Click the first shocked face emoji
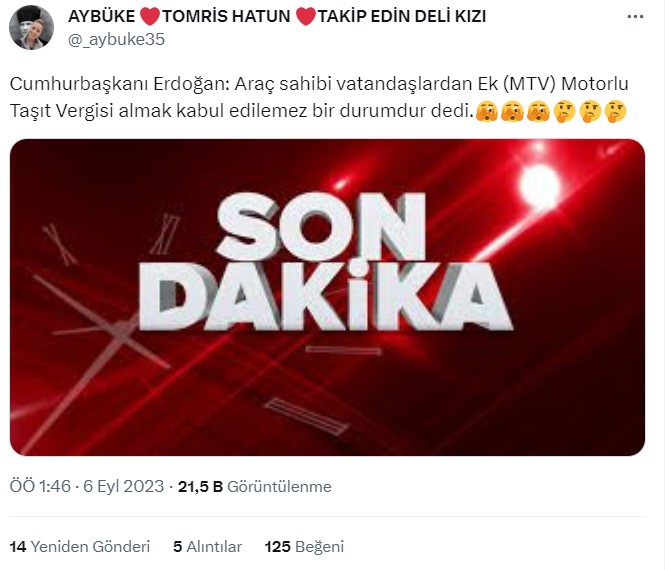Screen dimensions: 665x570 (x=486, y=112)
